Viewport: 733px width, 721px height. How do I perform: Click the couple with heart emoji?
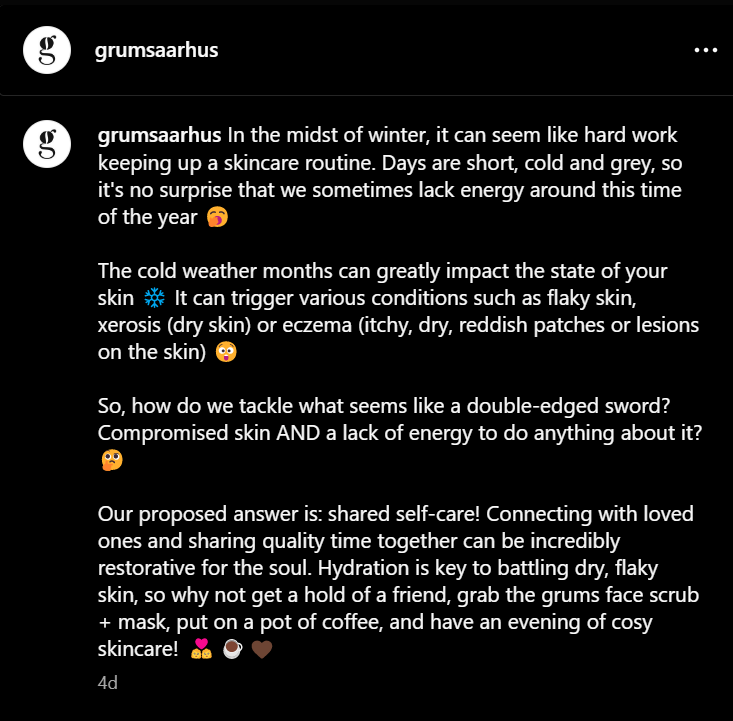tap(201, 649)
